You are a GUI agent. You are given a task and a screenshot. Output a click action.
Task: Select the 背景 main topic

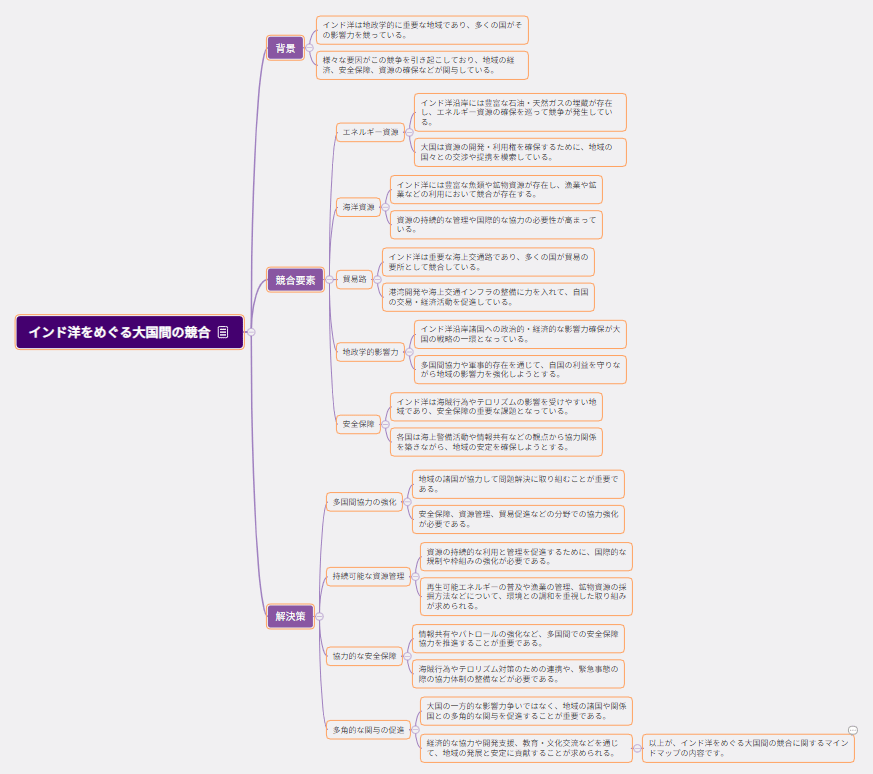pyautogui.click(x=286, y=47)
